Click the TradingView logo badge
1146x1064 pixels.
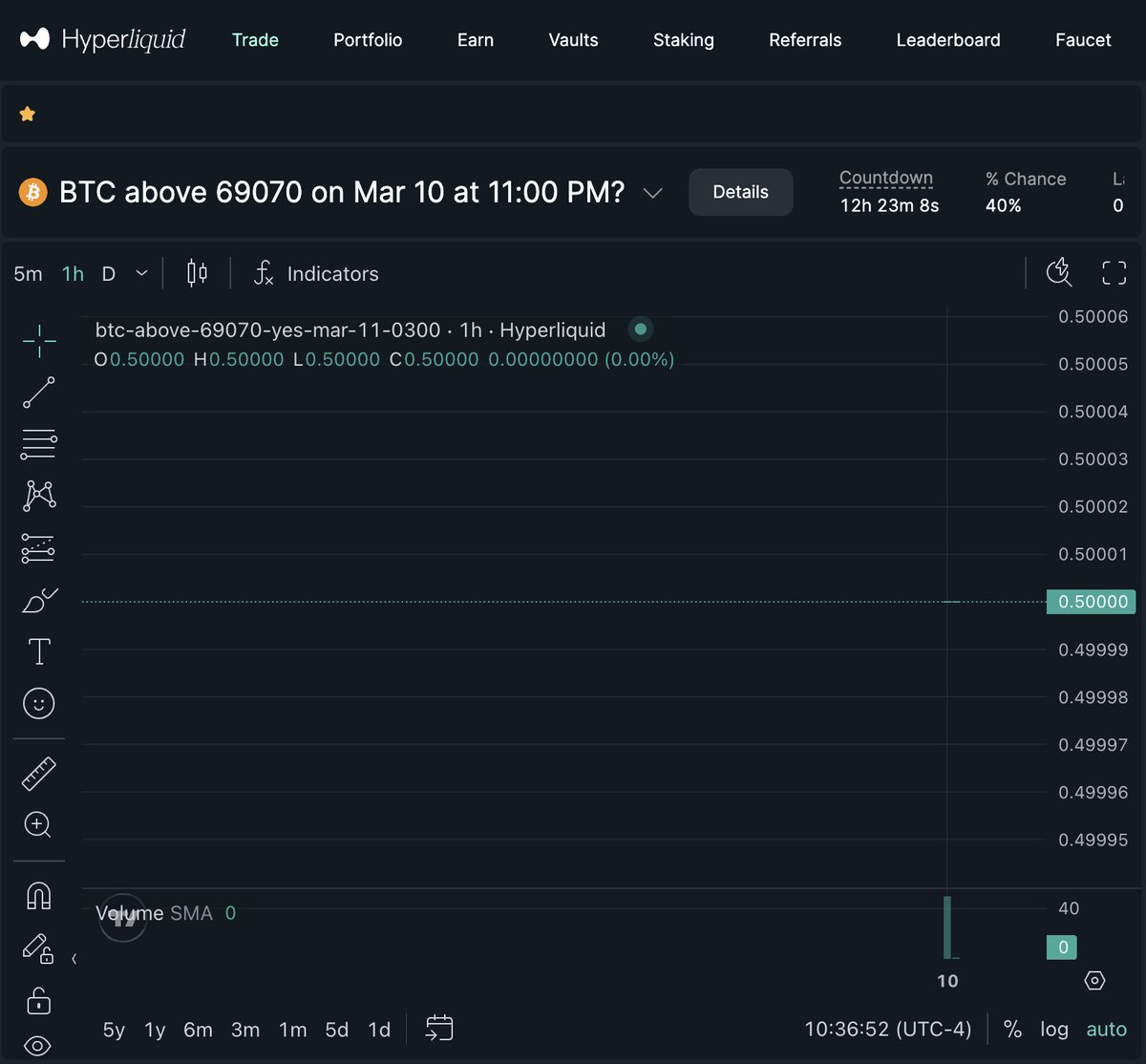tap(123, 919)
